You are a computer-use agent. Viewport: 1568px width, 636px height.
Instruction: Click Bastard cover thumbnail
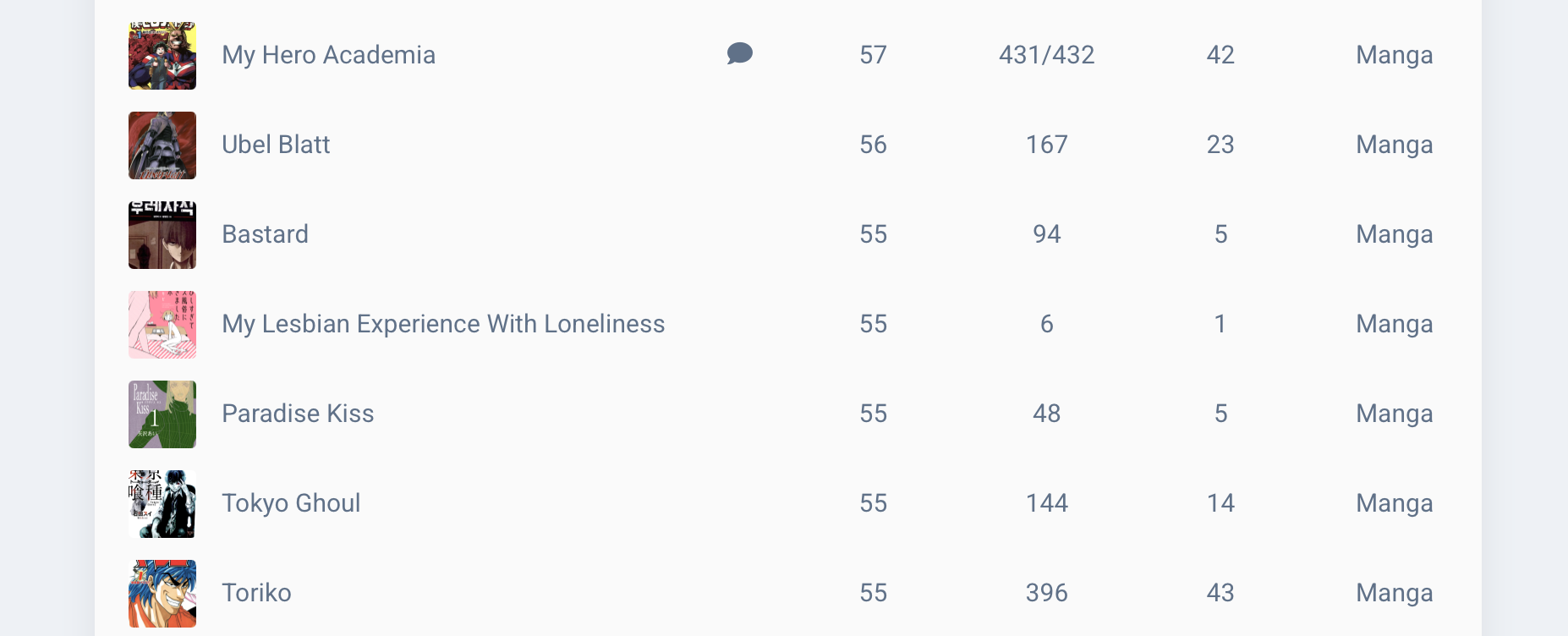(x=162, y=235)
